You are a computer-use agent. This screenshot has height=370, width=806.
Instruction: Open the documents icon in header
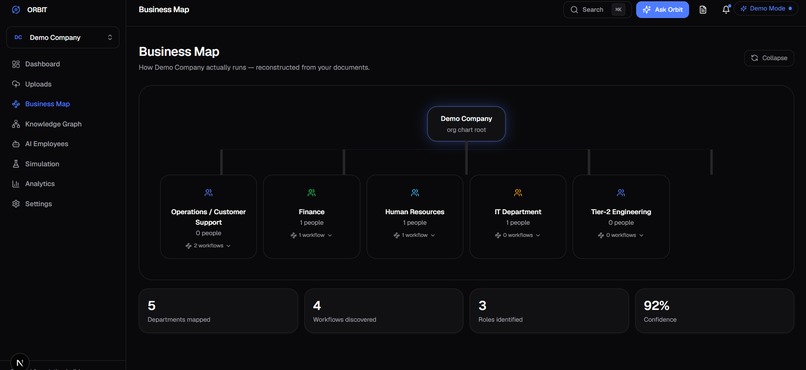coord(703,10)
